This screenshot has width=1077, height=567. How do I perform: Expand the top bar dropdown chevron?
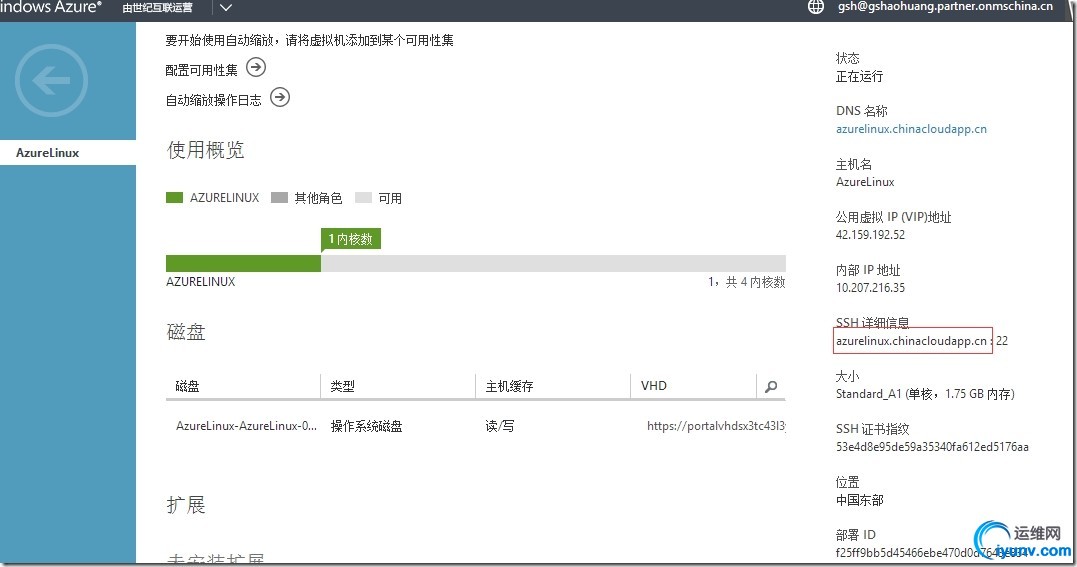(225, 8)
